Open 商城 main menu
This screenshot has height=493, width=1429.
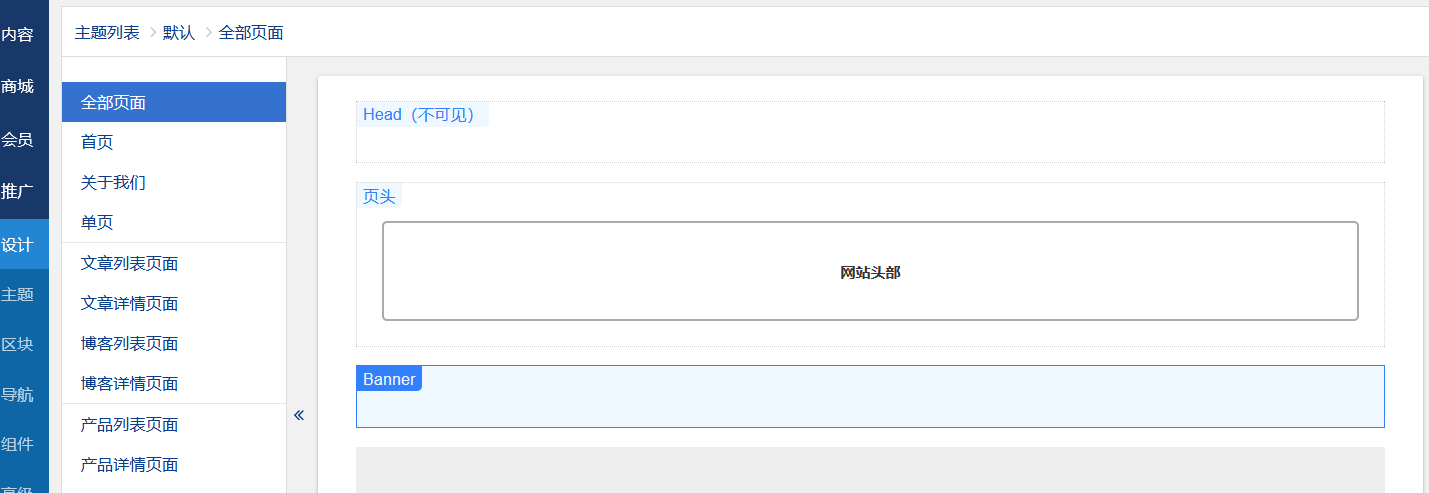[x=18, y=87]
